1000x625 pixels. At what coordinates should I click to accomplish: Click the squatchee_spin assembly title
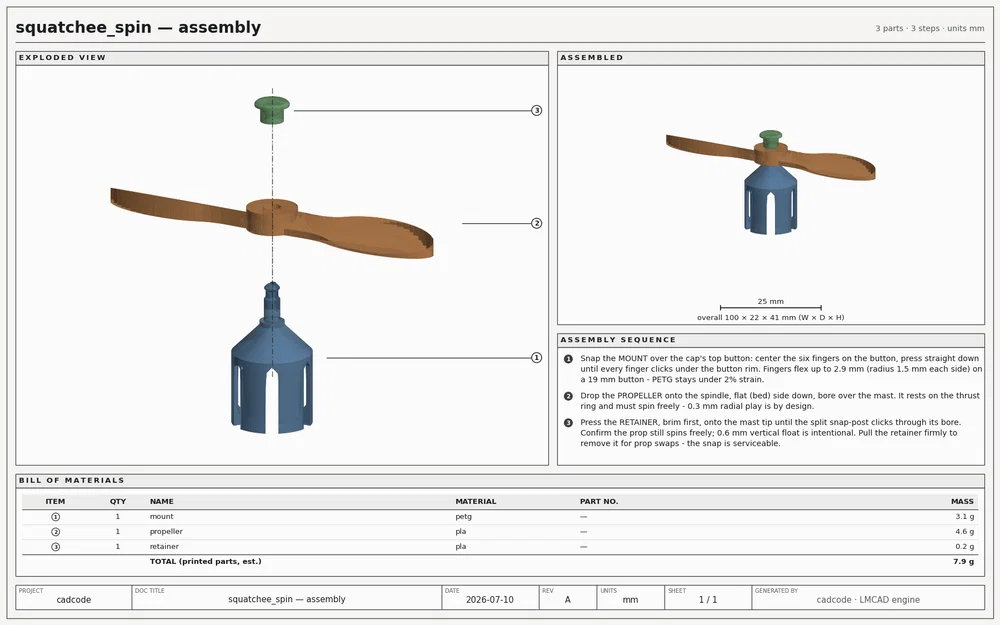(x=138, y=27)
